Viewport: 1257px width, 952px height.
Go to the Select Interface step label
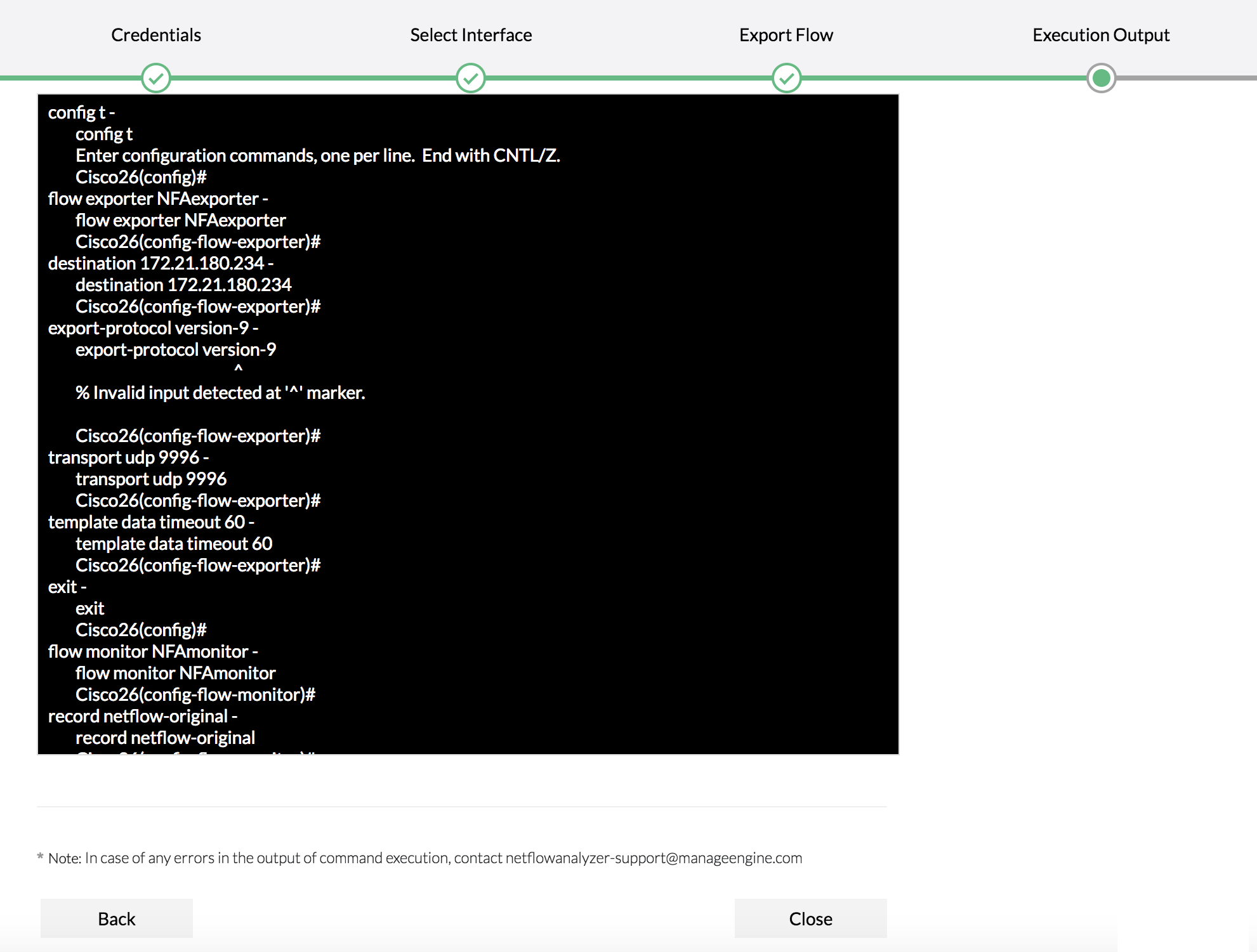[471, 35]
